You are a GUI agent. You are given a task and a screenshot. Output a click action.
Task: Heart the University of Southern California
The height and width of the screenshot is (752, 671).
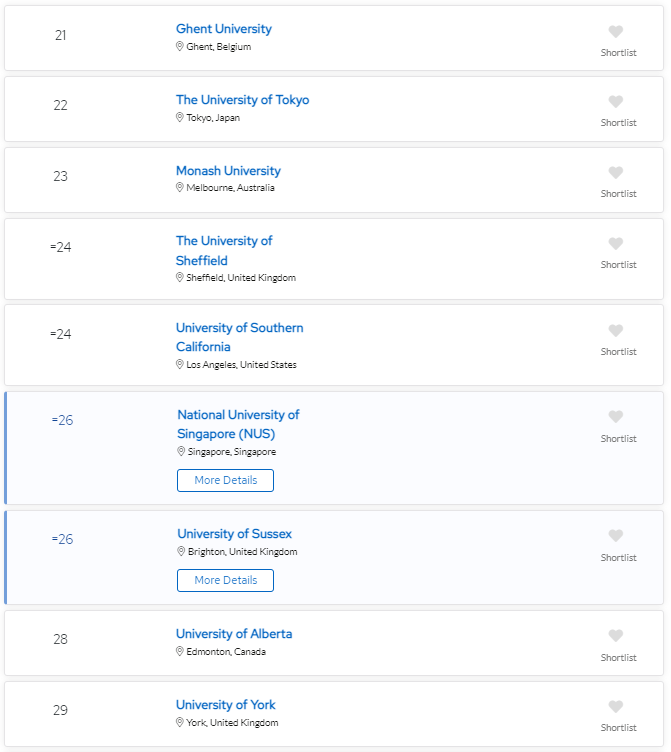(615, 330)
